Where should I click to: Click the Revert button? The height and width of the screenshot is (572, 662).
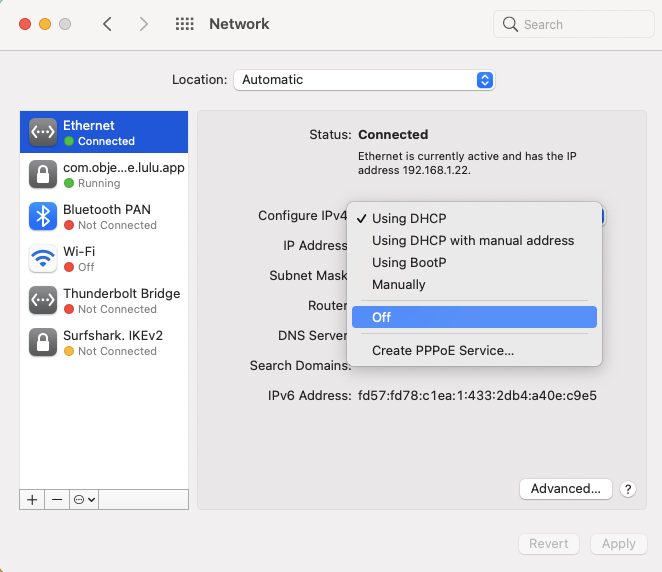pyautogui.click(x=548, y=544)
